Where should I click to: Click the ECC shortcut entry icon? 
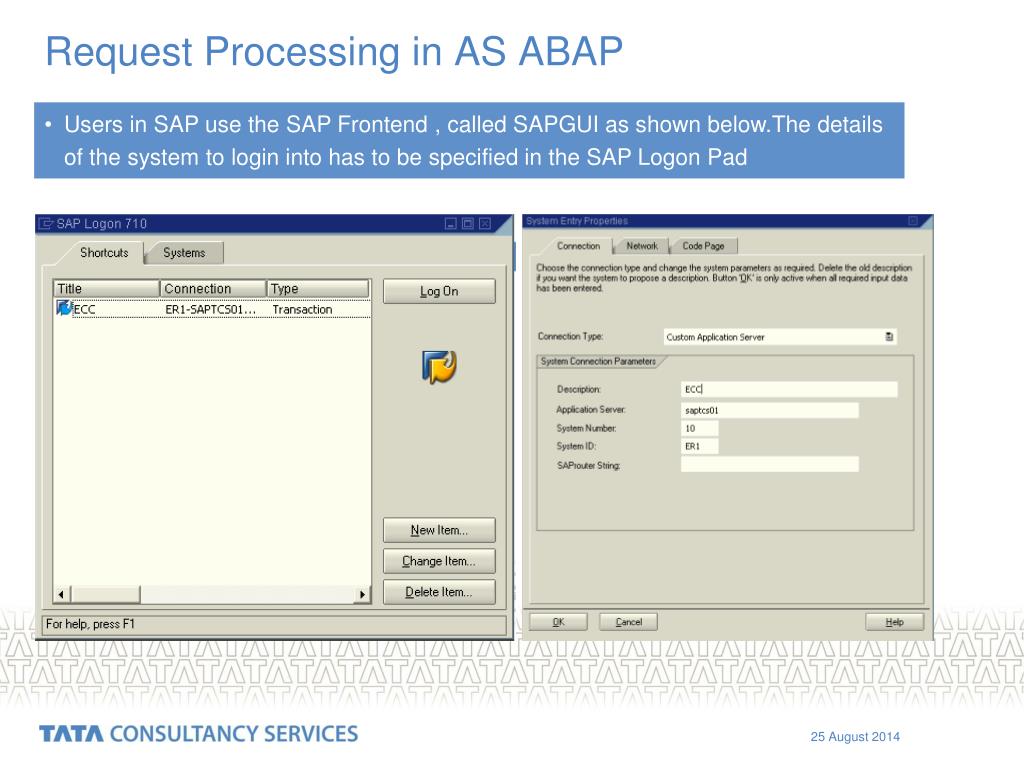coord(64,308)
